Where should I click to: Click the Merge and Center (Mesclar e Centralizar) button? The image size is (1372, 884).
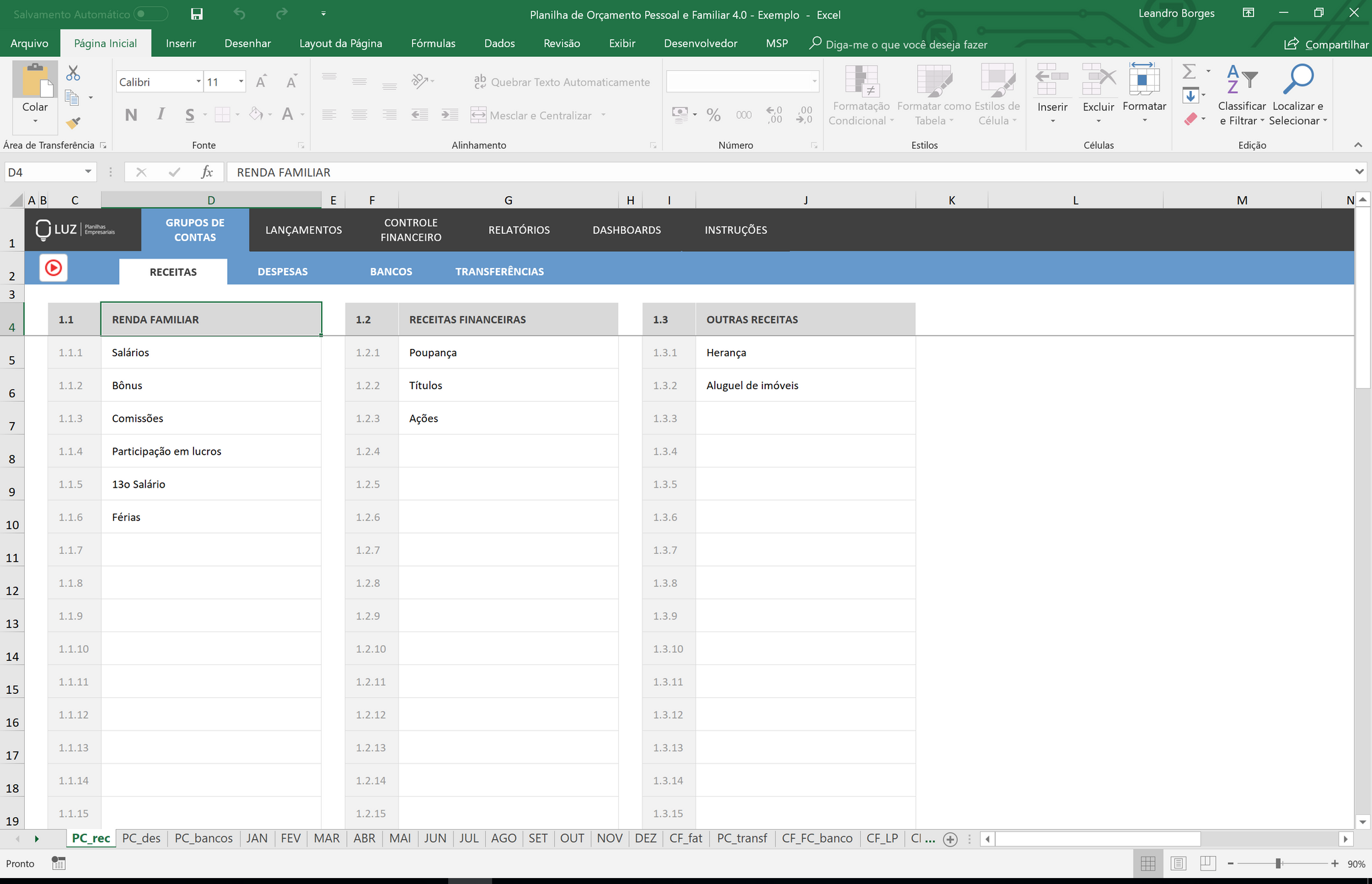531,115
